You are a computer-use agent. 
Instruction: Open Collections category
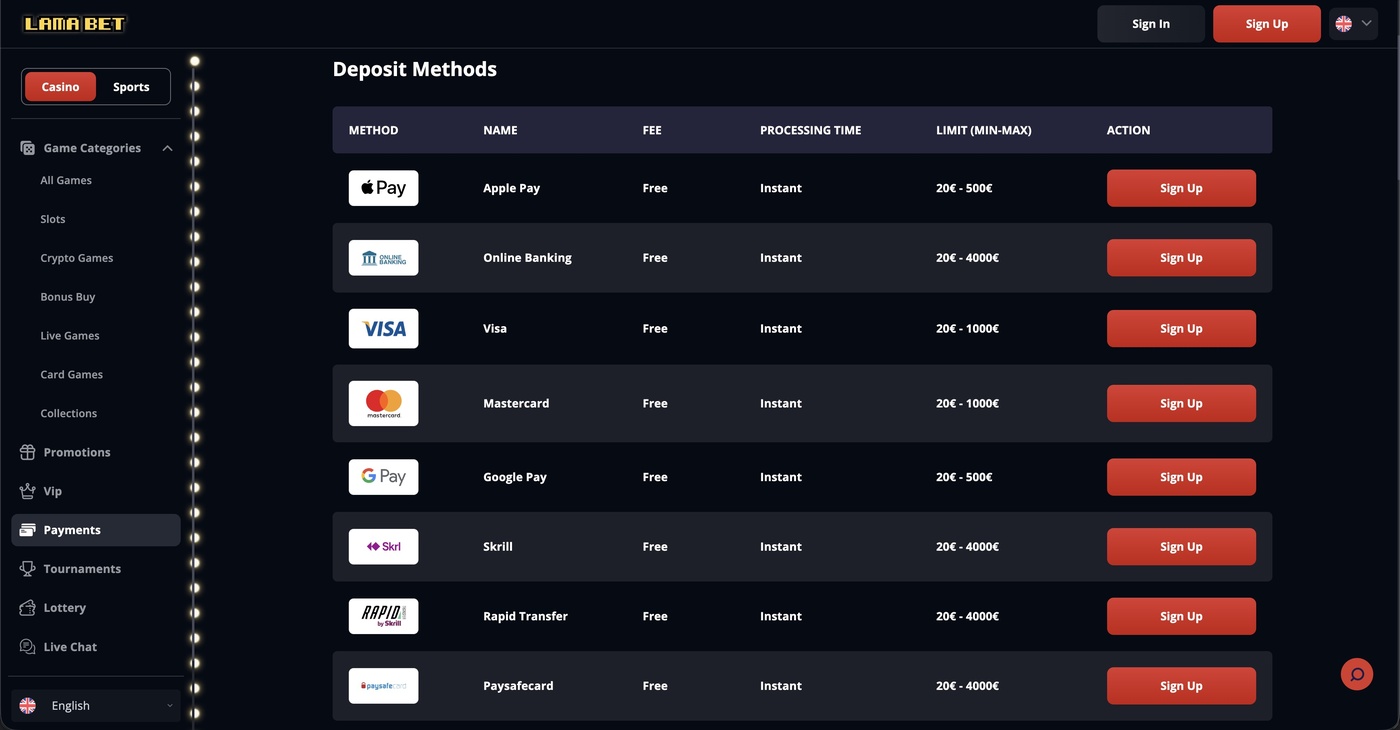69,414
